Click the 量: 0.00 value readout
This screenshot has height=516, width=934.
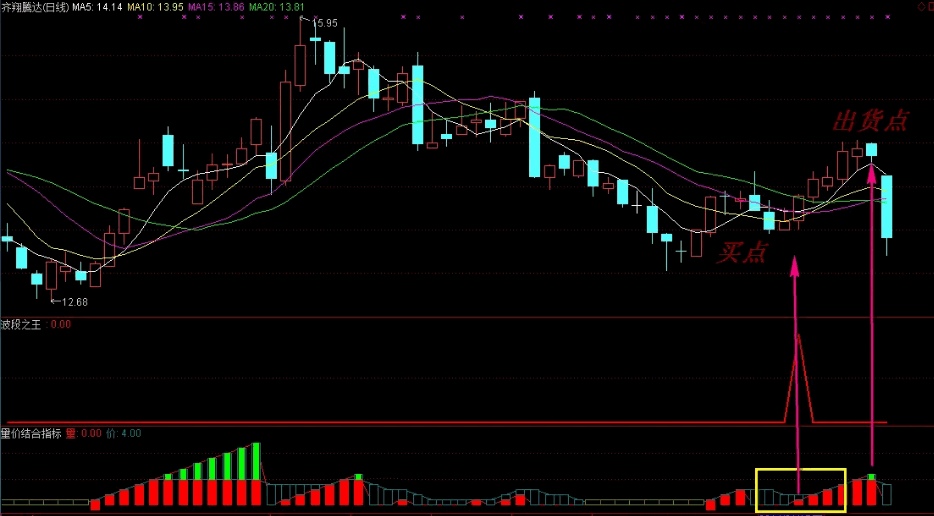pyautogui.click(x=84, y=434)
